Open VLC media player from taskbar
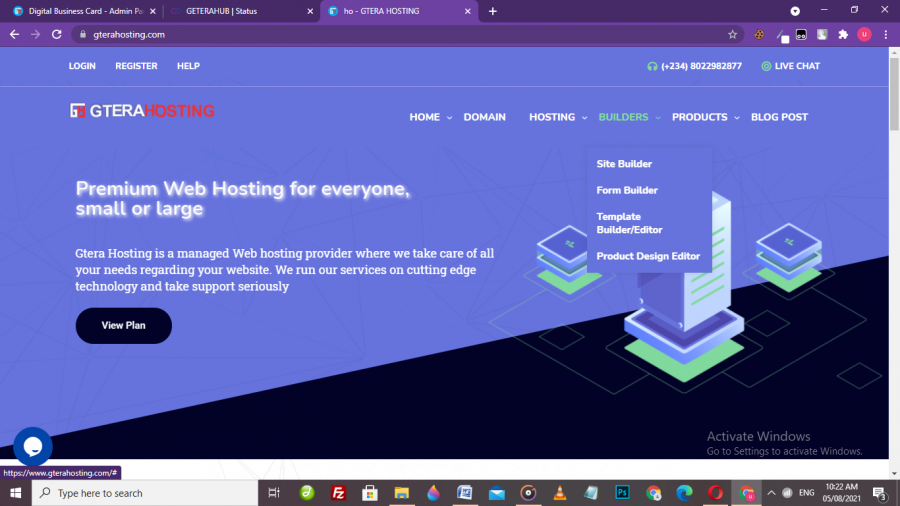900x506 pixels. pos(560,493)
